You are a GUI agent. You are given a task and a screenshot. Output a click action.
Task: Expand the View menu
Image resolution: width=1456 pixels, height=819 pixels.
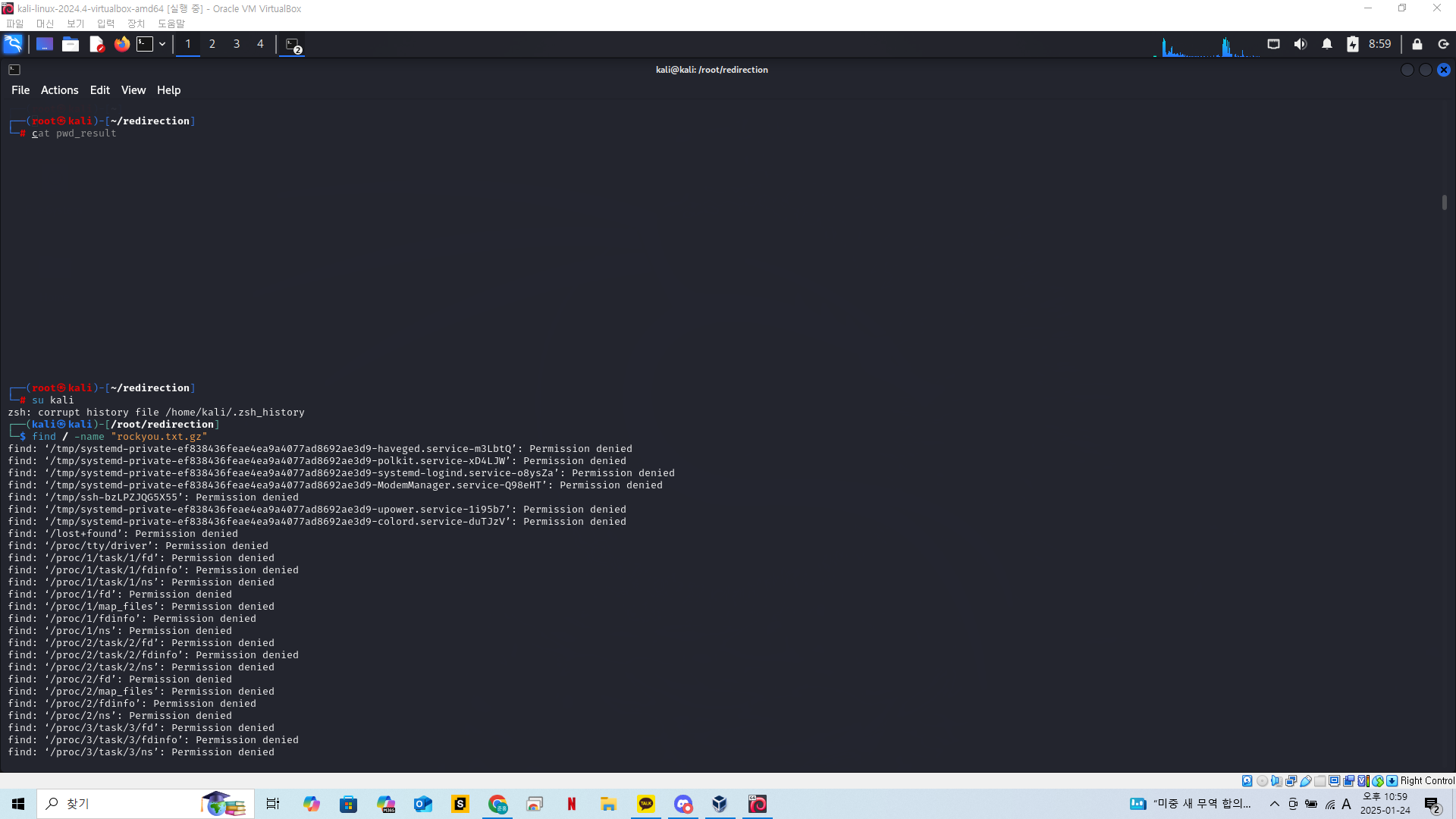tap(133, 90)
